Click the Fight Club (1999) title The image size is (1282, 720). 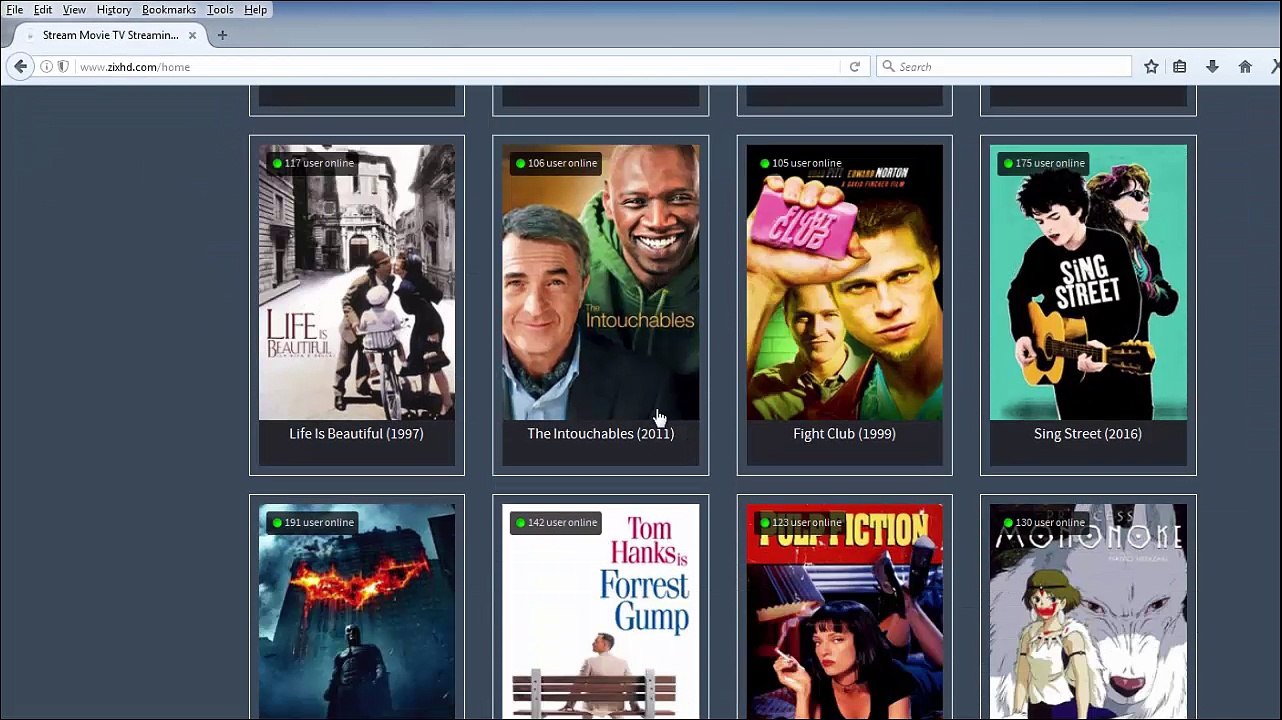pyautogui.click(x=845, y=434)
